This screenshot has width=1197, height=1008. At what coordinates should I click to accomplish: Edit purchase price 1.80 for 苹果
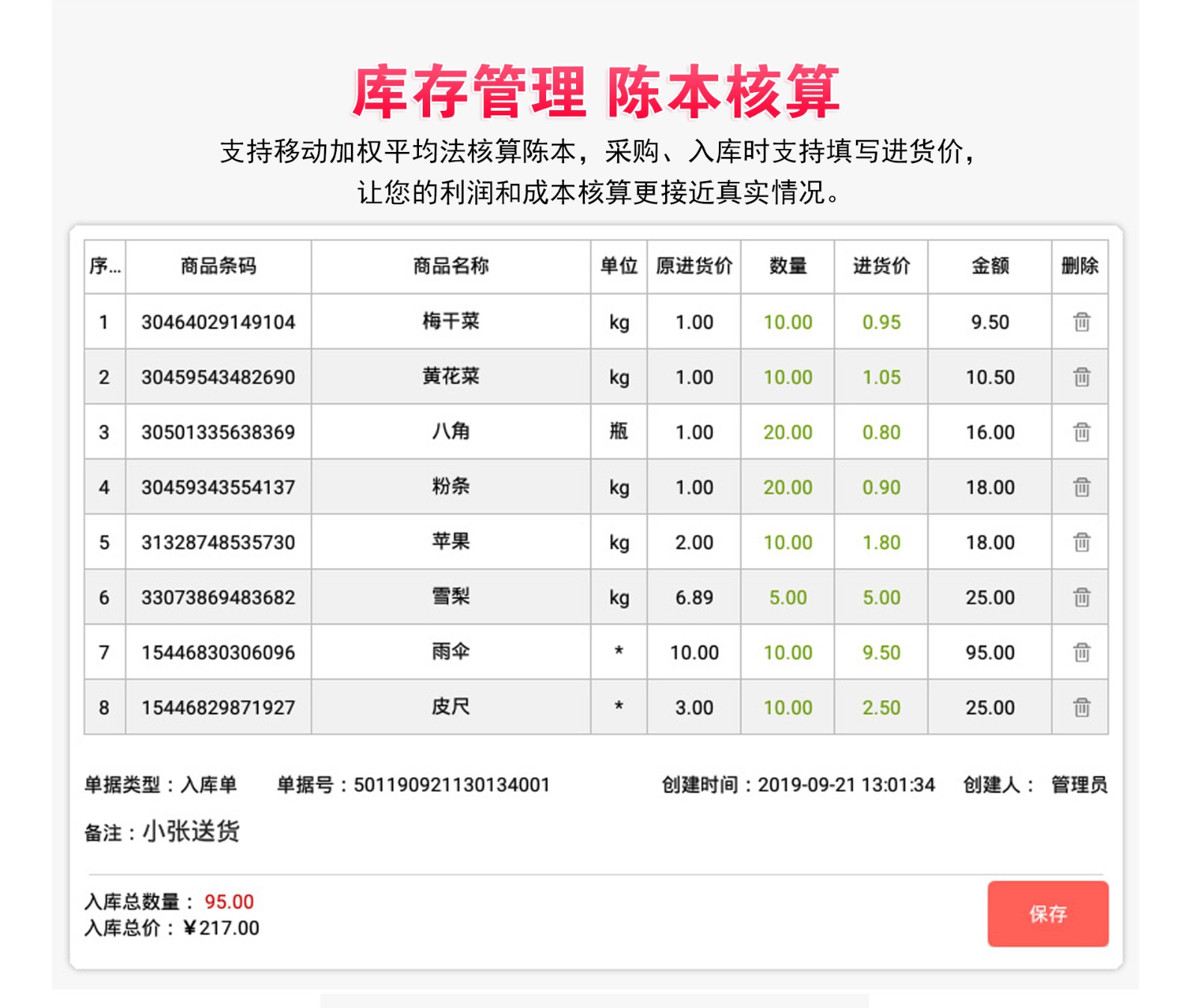[x=881, y=543]
